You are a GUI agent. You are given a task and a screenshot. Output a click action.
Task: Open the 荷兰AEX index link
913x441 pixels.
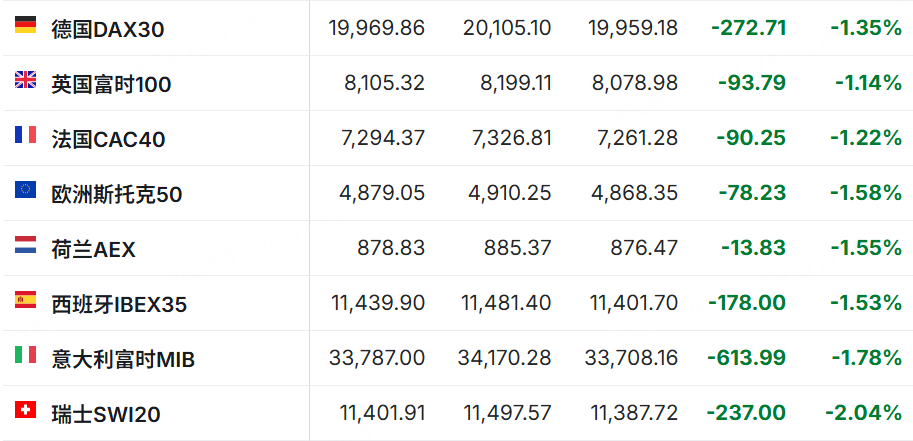93,250
